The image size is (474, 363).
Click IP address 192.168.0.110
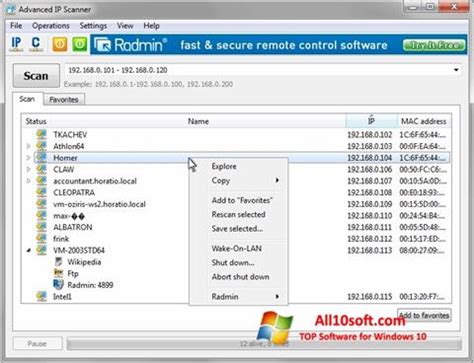370,216
